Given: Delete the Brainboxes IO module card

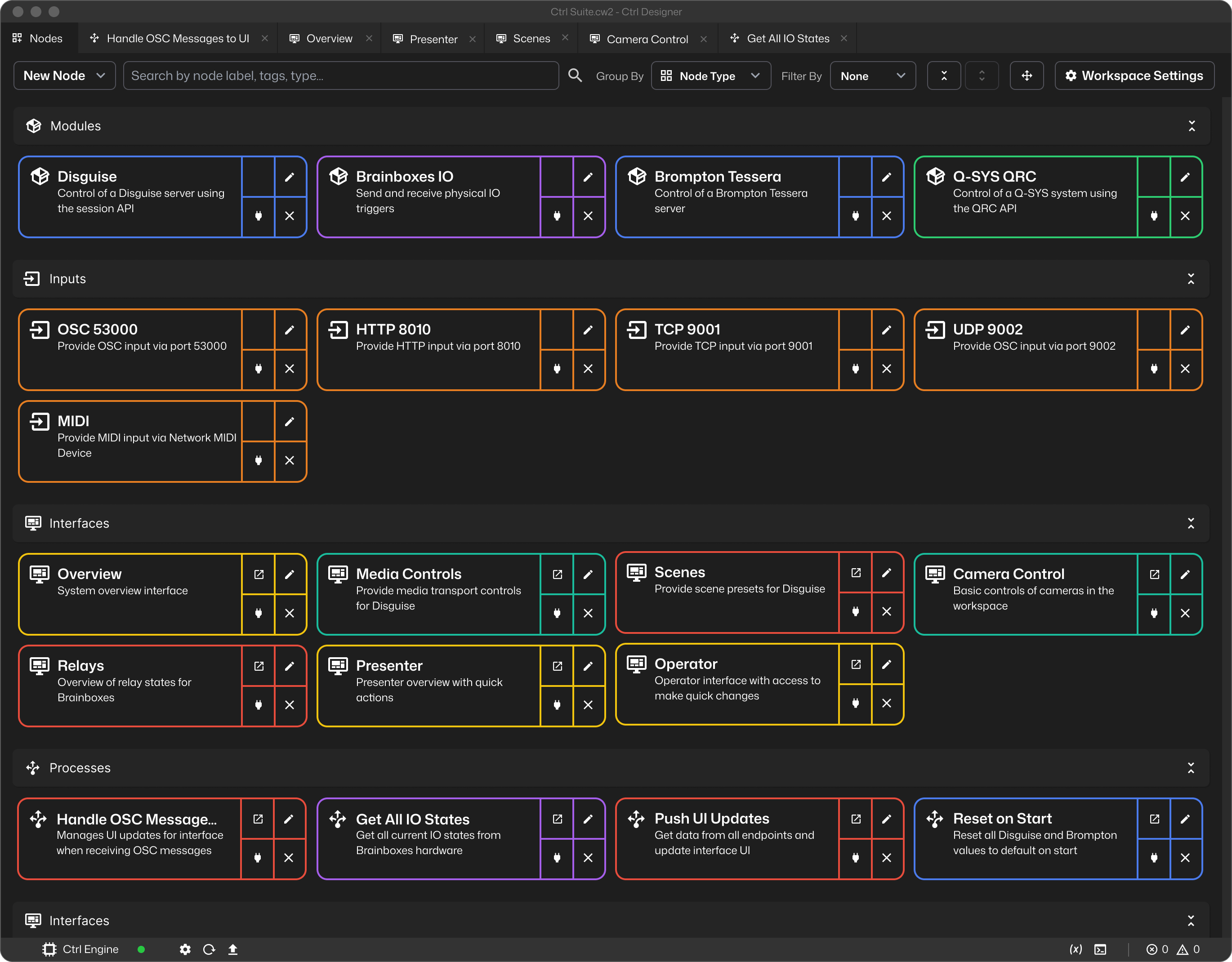Looking at the screenshot, I should pyautogui.click(x=588, y=216).
